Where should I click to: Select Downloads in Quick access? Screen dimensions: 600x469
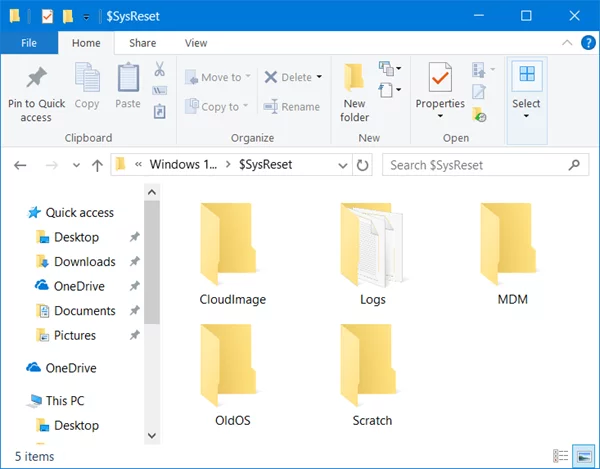(x=84, y=262)
